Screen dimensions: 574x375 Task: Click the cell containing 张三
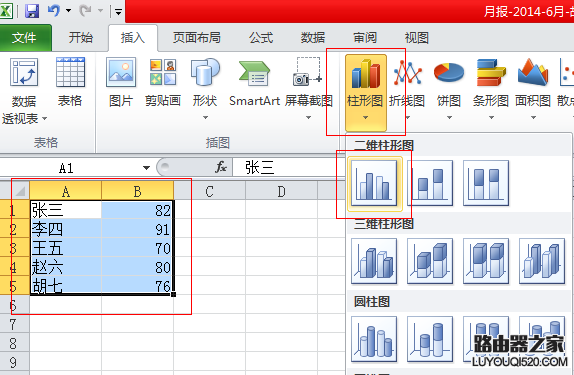click(x=66, y=210)
